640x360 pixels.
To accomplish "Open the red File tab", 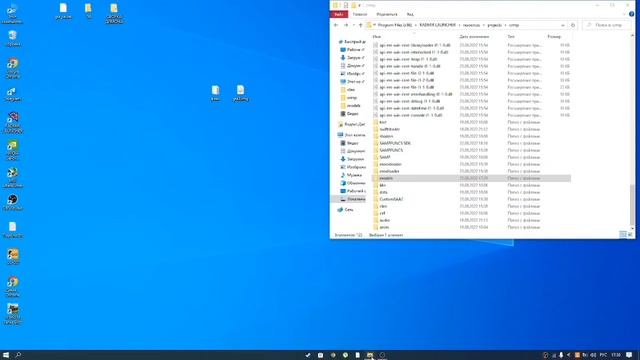I will tap(339, 14).
